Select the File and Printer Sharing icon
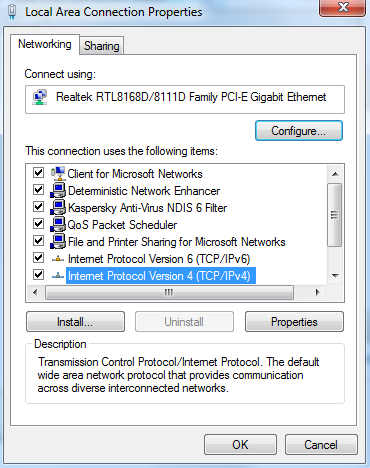Image resolution: width=370 pixels, height=468 pixels. (x=58, y=241)
